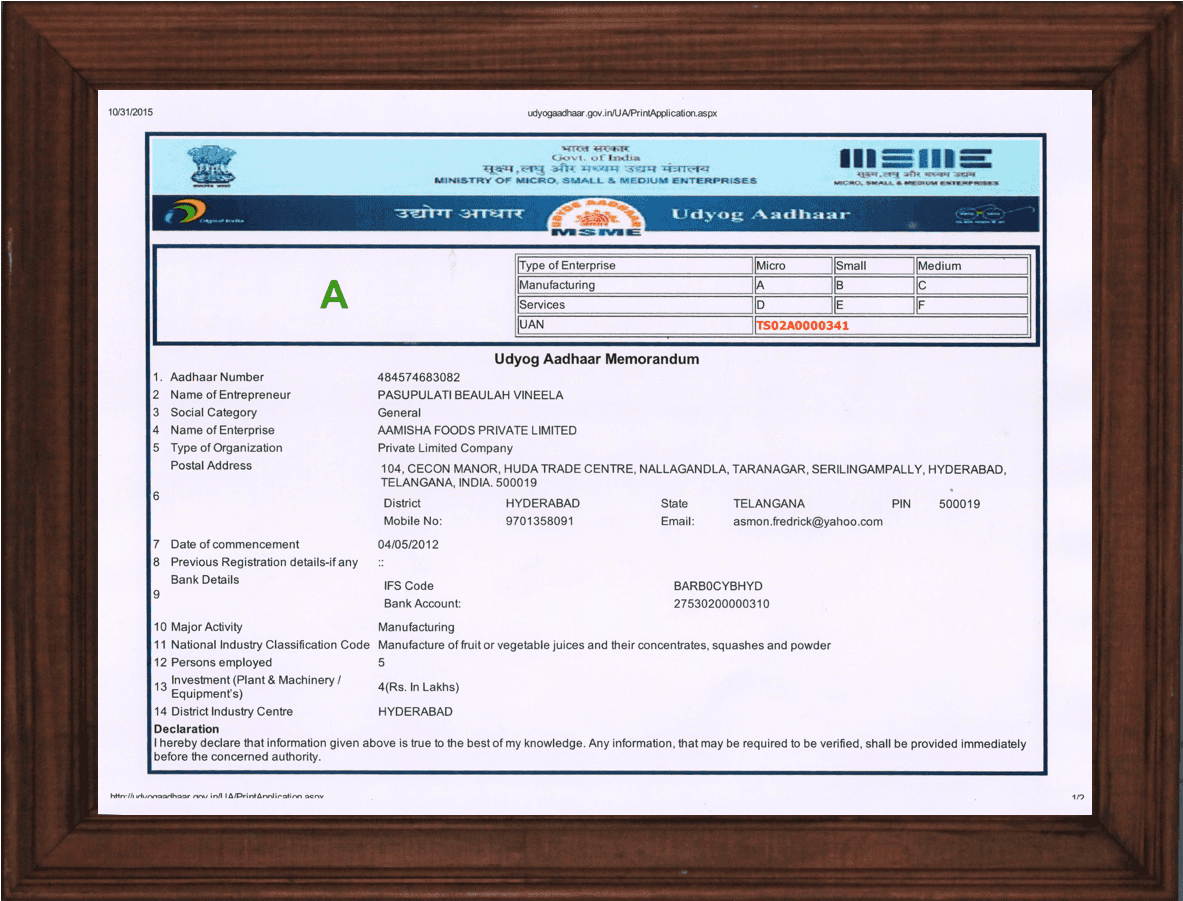Click the 'Bank Details' label
The width and height of the screenshot is (1183, 901).
pos(204,580)
